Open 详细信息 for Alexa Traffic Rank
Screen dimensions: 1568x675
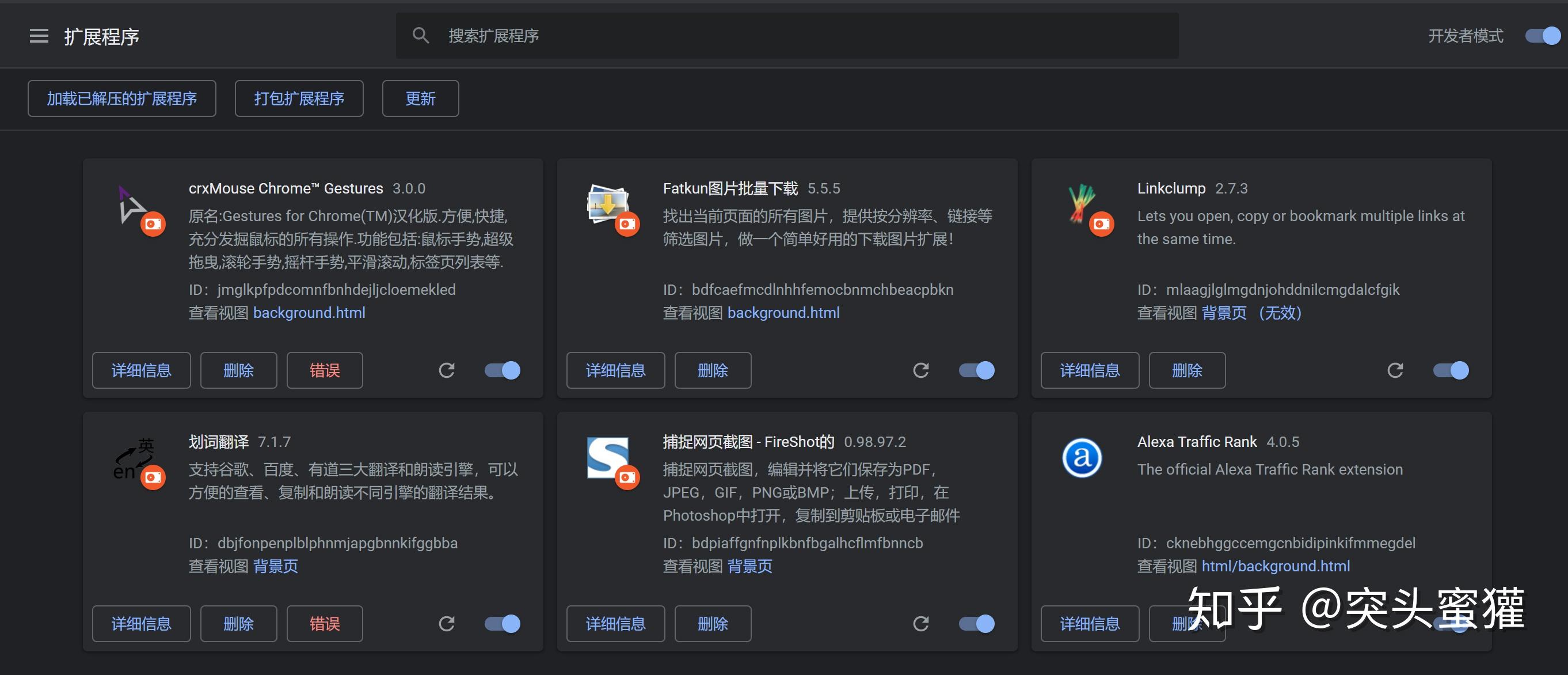[1090, 624]
